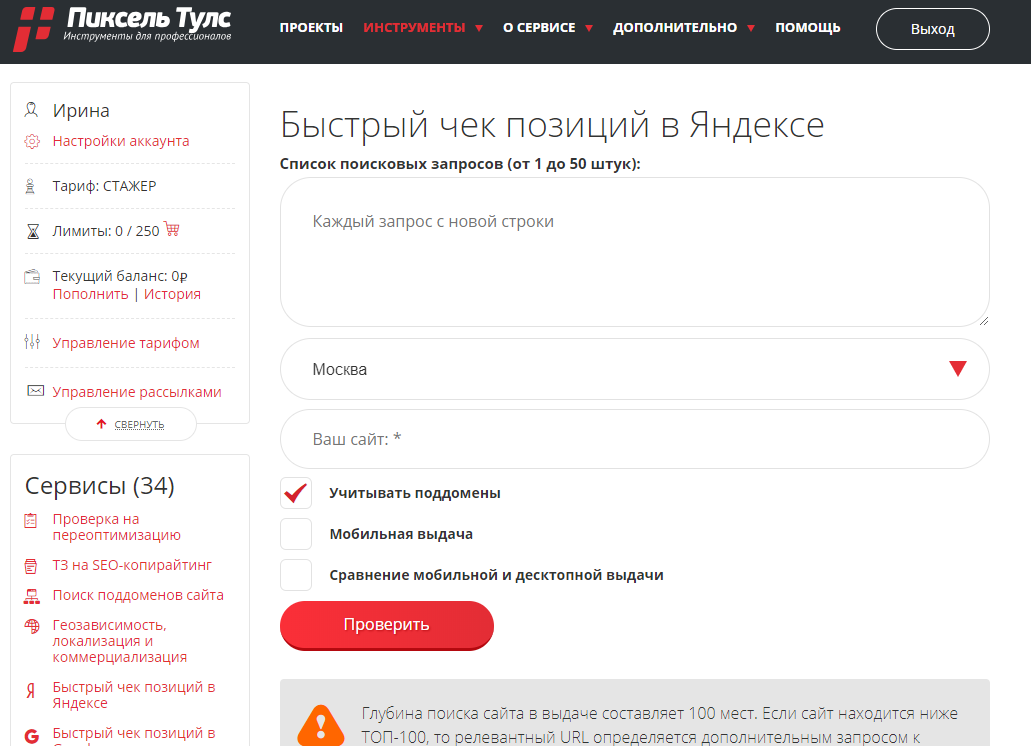Open the 'ПОМОЩЬ' menu item
This screenshot has width=1031, height=746.
[807, 29]
